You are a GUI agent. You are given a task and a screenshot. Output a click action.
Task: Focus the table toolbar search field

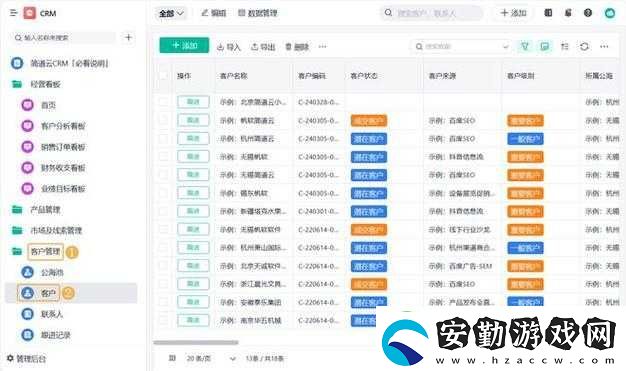click(461, 46)
